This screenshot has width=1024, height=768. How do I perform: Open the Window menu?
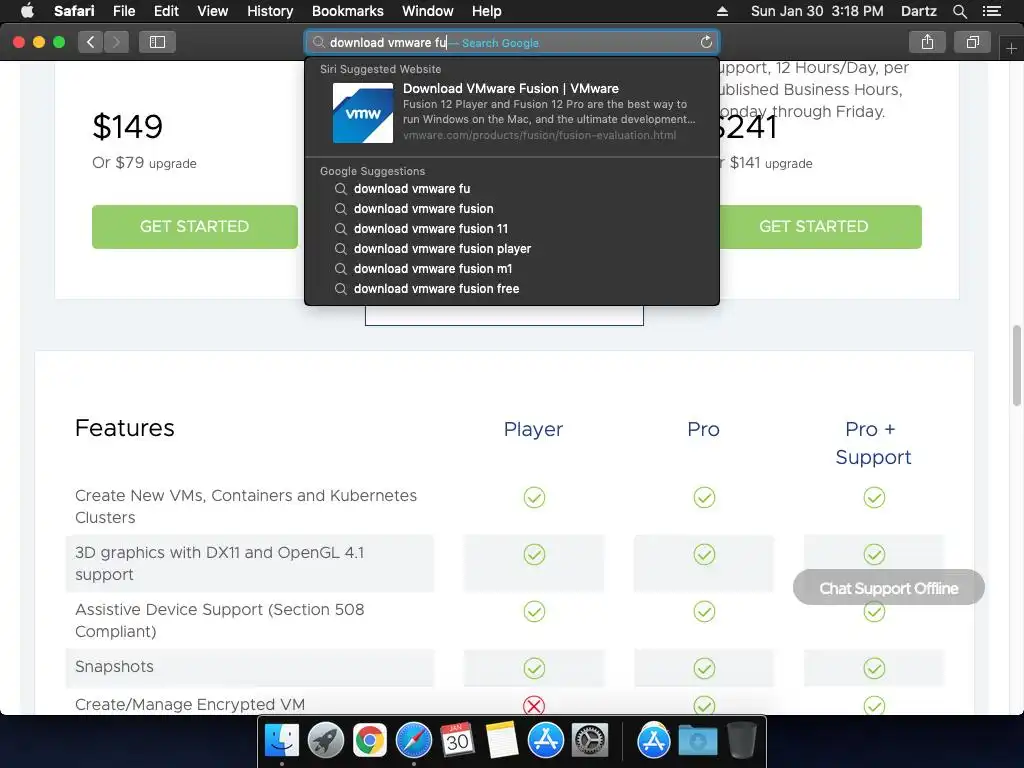(428, 11)
